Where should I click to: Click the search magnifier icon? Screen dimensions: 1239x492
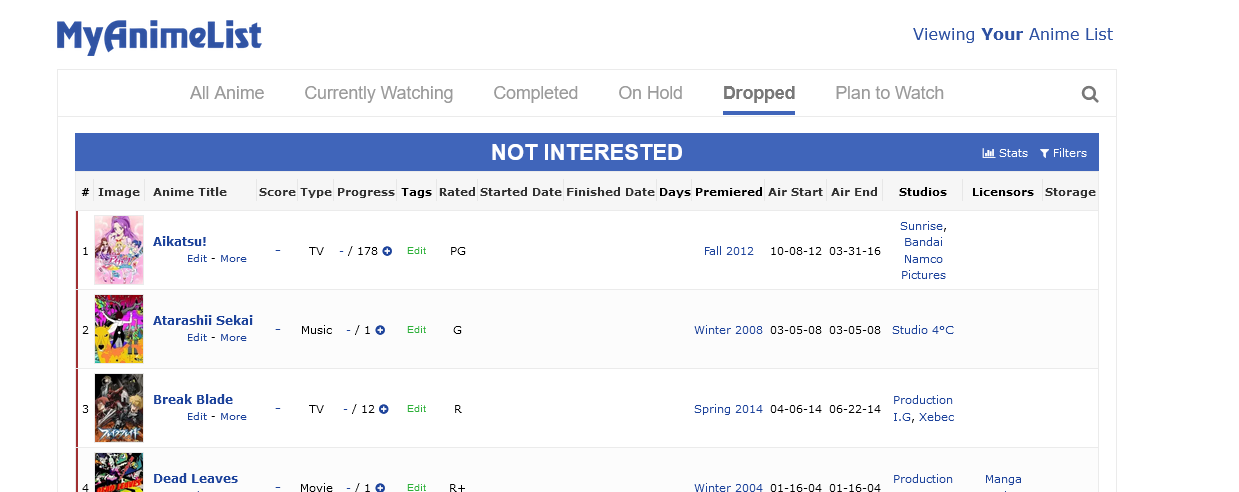pyautogui.click(x=1090, y=95)
